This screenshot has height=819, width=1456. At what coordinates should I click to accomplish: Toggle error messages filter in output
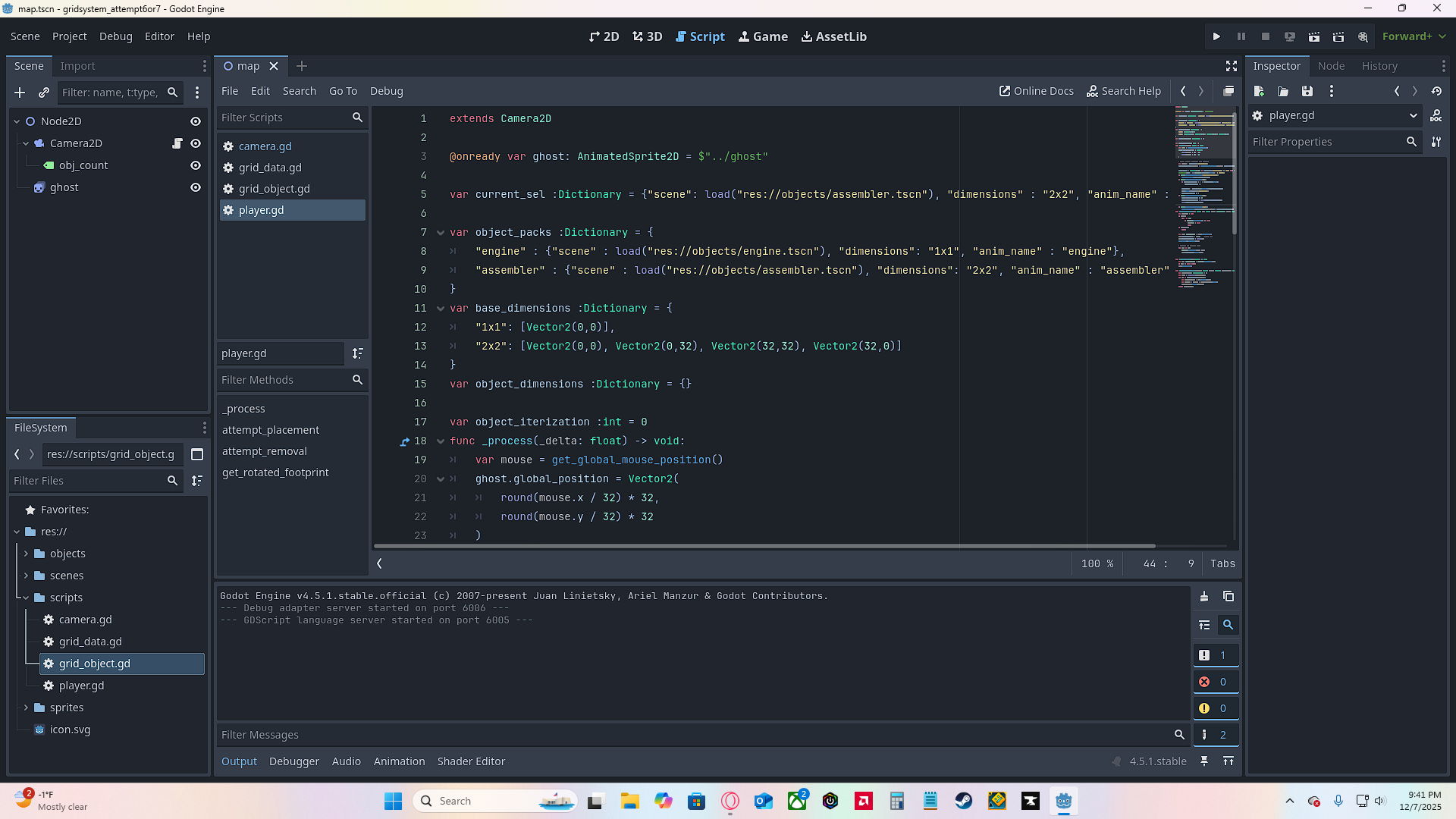[1215, 682]
